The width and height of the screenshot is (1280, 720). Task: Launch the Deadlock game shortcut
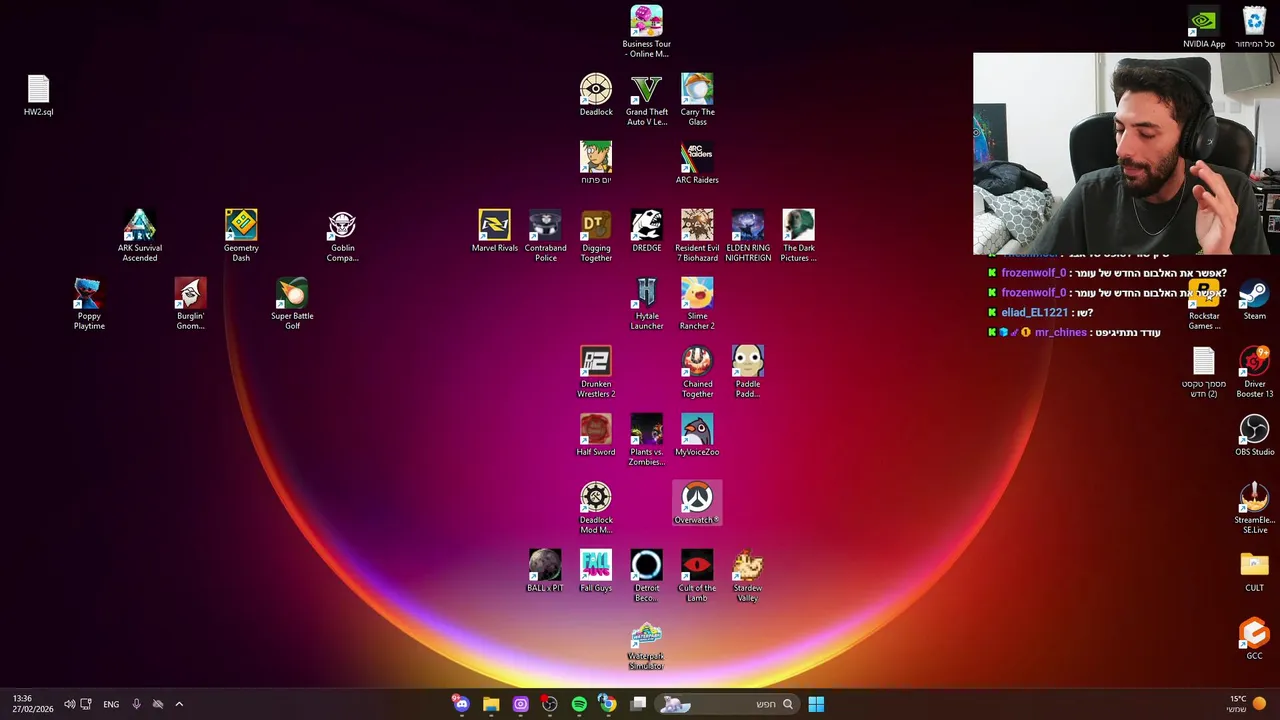tap(596, 94)
